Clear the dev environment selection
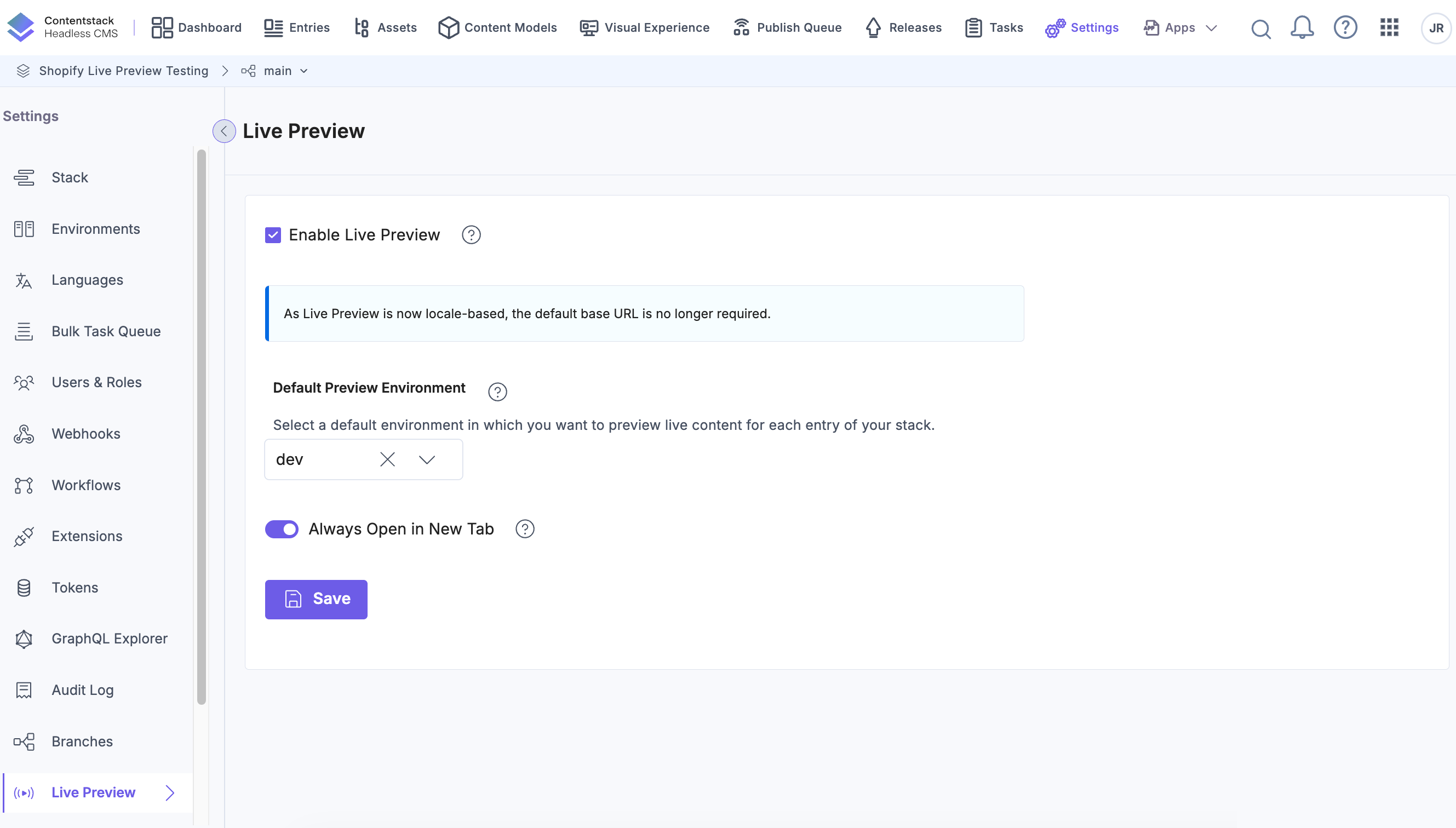 (x=387, y=459)
